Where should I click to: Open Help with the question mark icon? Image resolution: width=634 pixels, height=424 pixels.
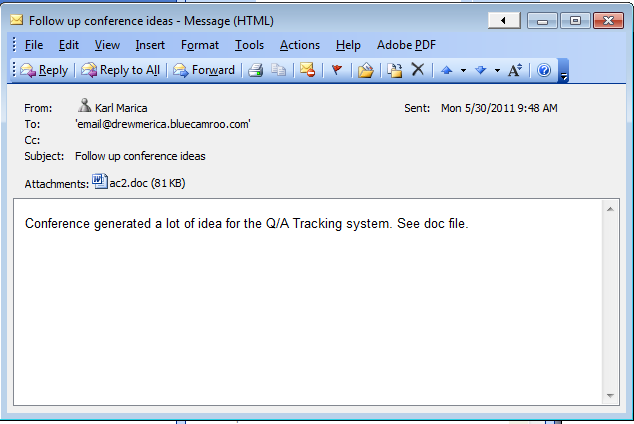click(x=544, y=70)
